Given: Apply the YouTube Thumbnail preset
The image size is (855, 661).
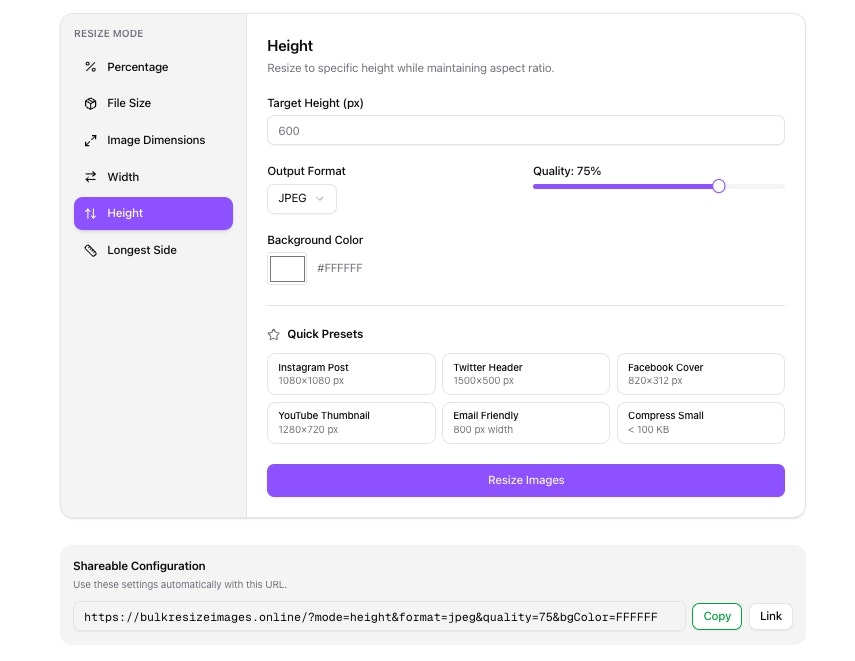Looking at the screenshot, I should click(351, 422).
